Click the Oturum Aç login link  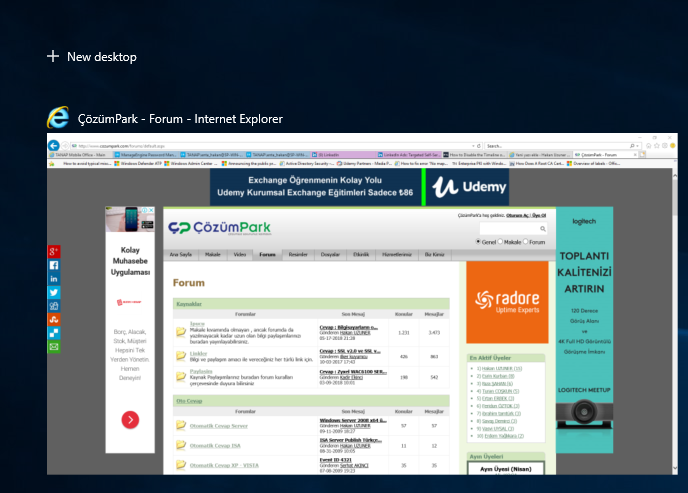[504, 215]
